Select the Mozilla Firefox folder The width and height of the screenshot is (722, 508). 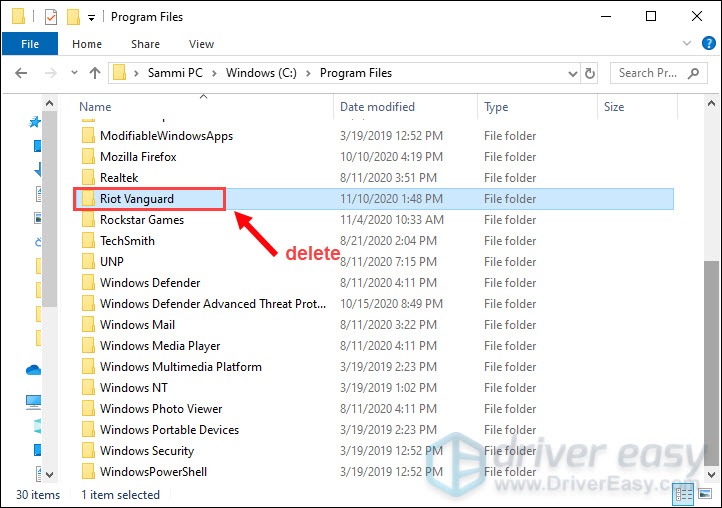click(x=138, y=157)
